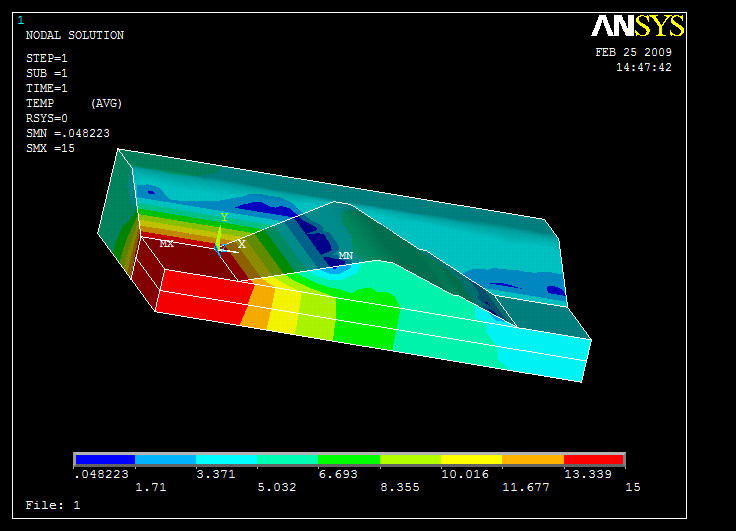Click the MX maximum marker on the model
Image resolution: width=736 pixels, height=531 pixels.
166,243
